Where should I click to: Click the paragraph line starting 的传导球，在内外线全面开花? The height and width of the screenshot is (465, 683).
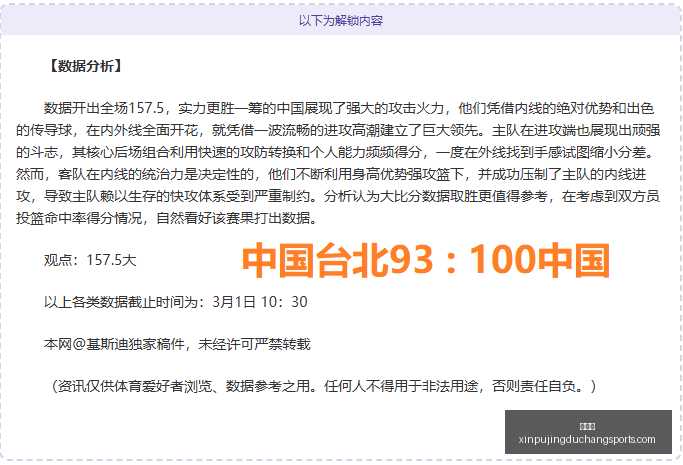click(338, 130)
